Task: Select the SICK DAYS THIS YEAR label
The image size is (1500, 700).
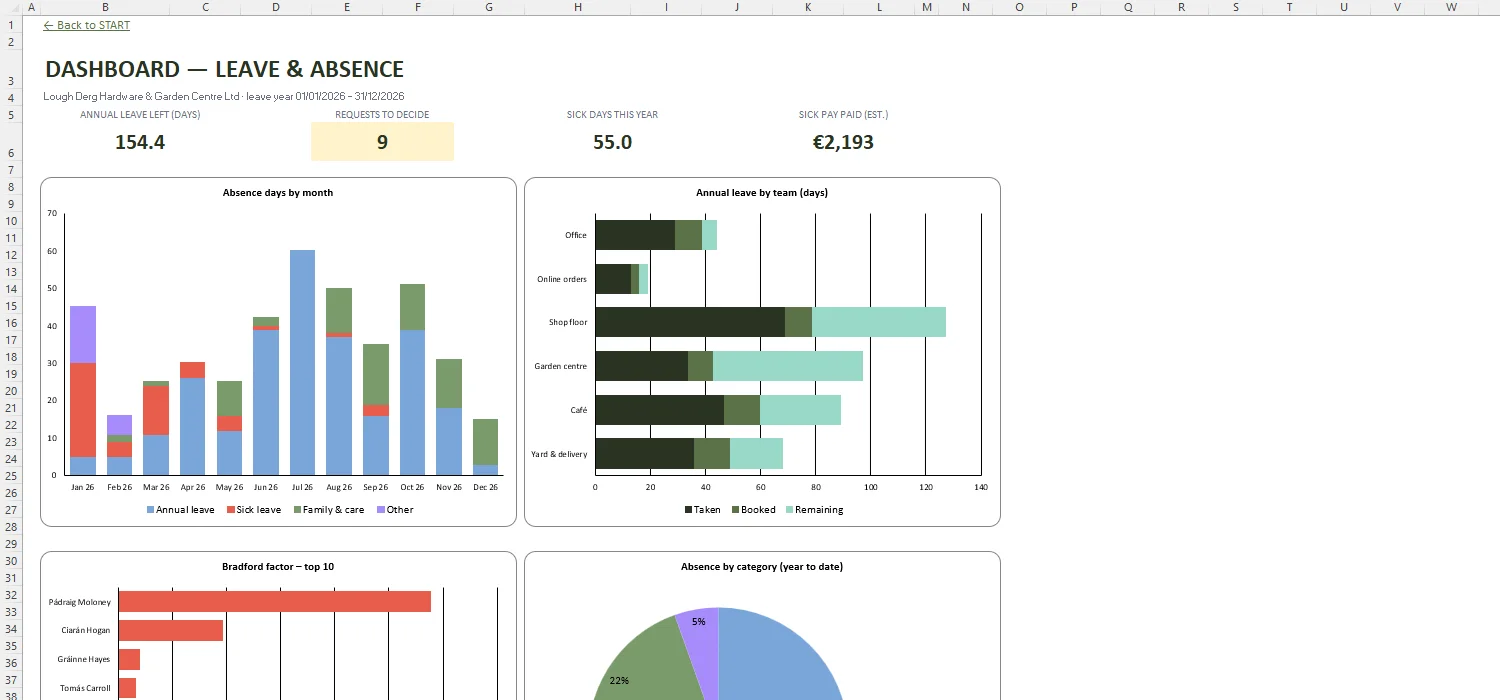Action: click(612, 115)
